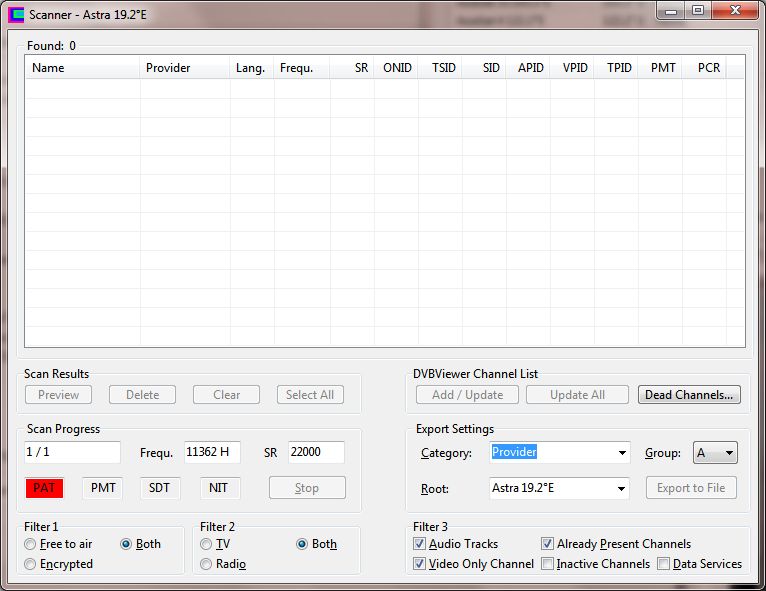Click the PMT status indicator

103,488
